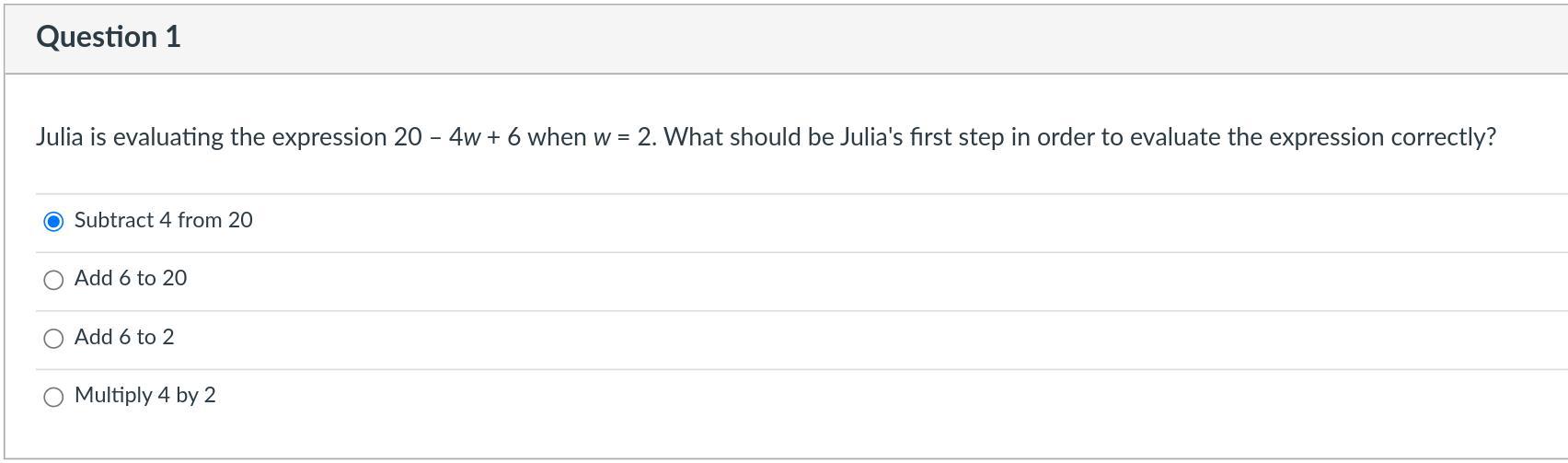Click the "Add 6 to 20" answer text
This screenshot has height=463, width=1568.
[x=130, y=278]
